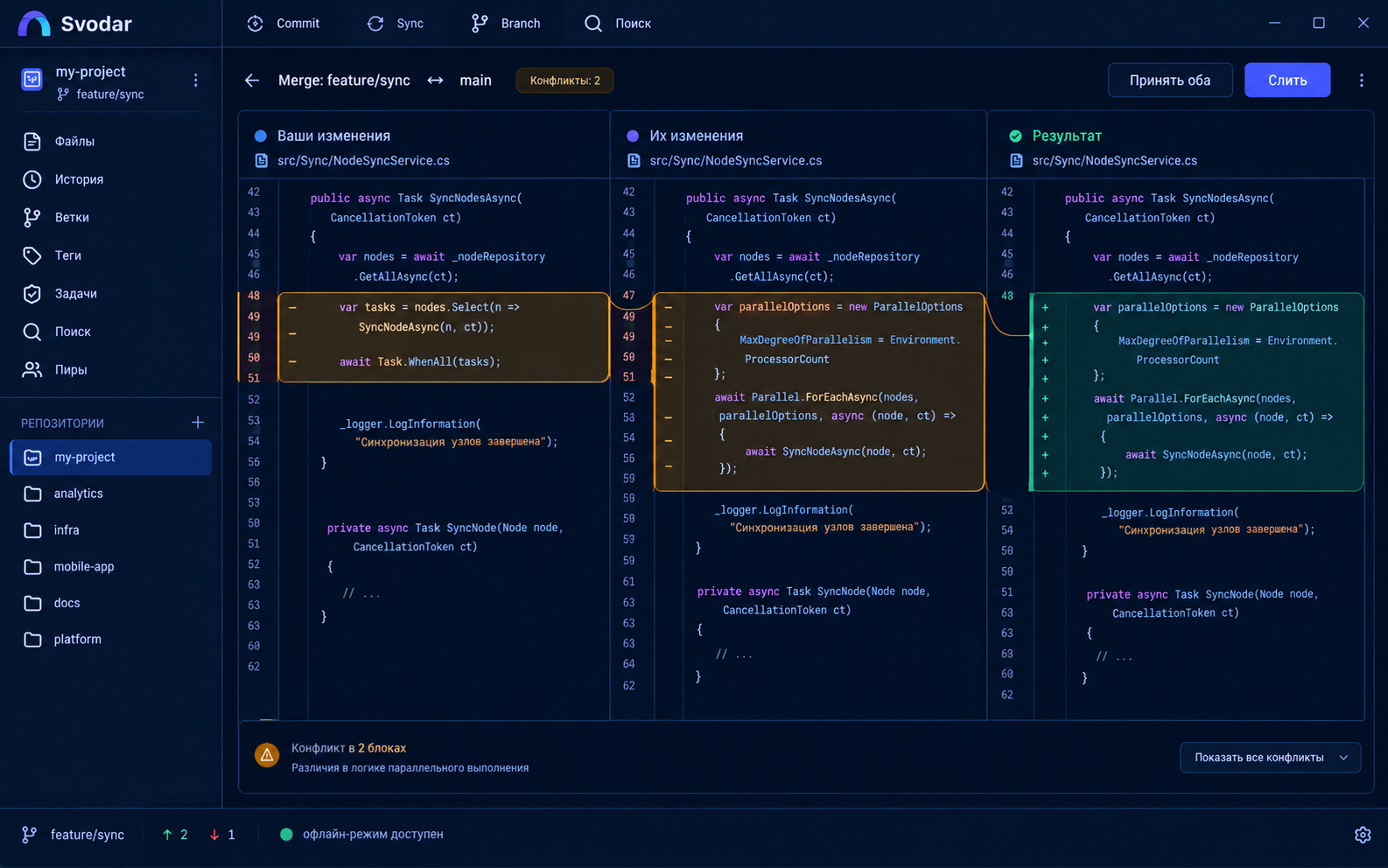Click the Commit toolbar icon
Image resolution: width=1388 pixels, height=868 pixels.
click(x=255, y=24)
